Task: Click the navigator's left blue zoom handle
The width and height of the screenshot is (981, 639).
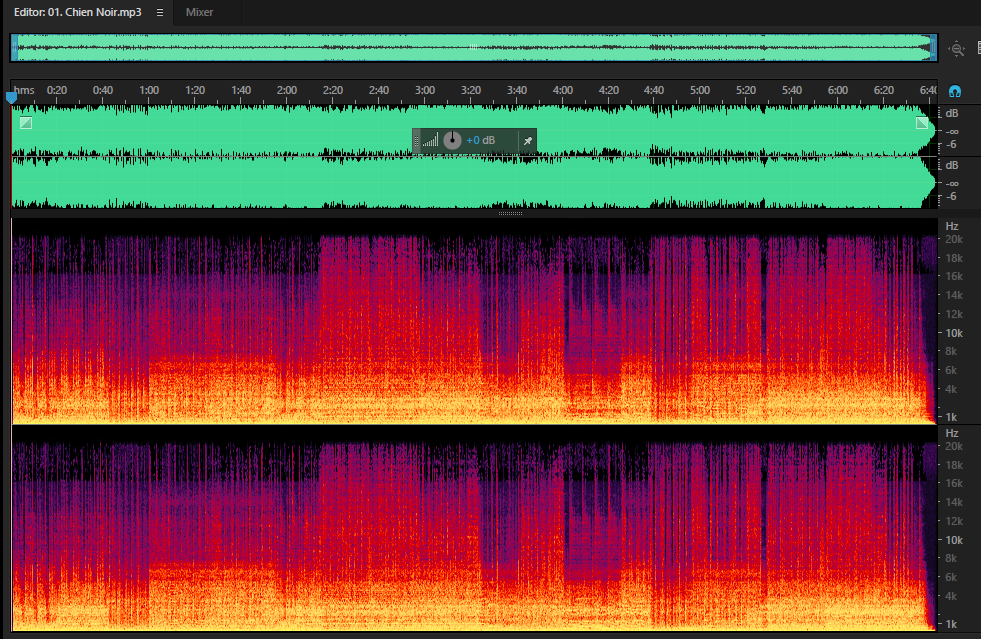Action: click(x=14, y=48)
